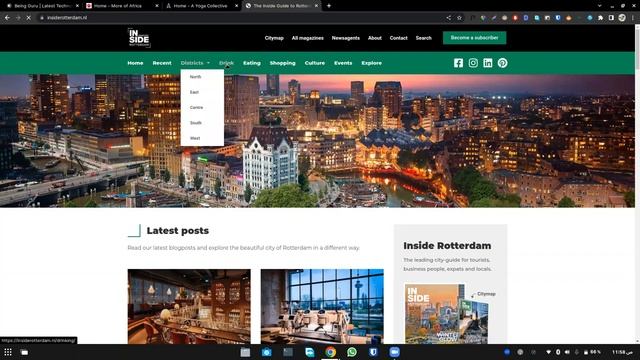Click the taskbar clock
Image resolution: width=640 pixels, height=360 pixels.
pyautogui.click(x=622, y=352)
